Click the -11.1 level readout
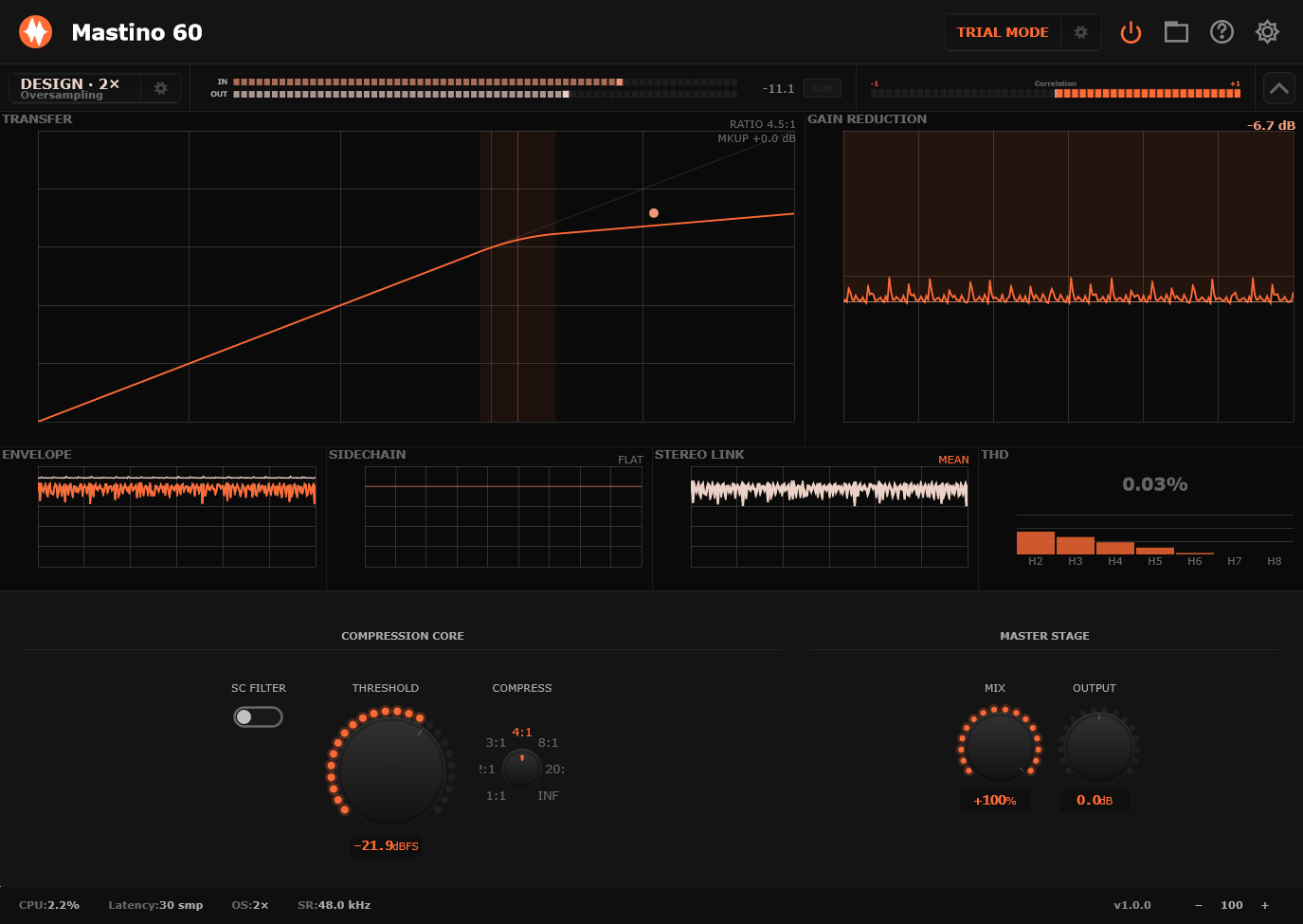Viewport: 1303px width, 924px height. tap(778, 88)
